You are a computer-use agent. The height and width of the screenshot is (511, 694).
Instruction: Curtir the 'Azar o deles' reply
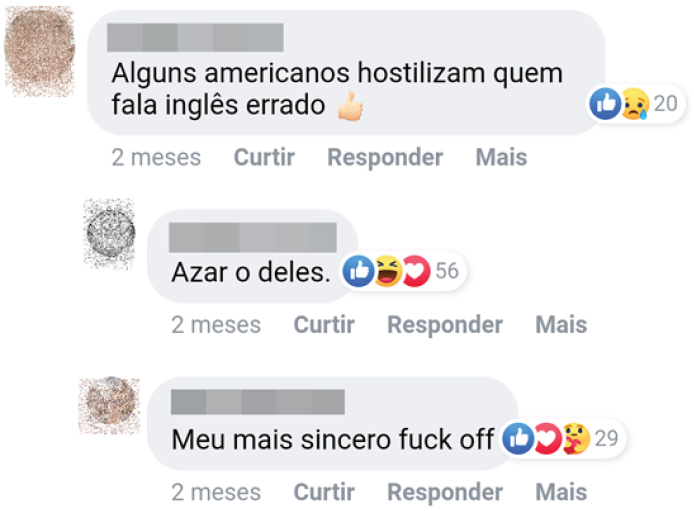[324, 325]
